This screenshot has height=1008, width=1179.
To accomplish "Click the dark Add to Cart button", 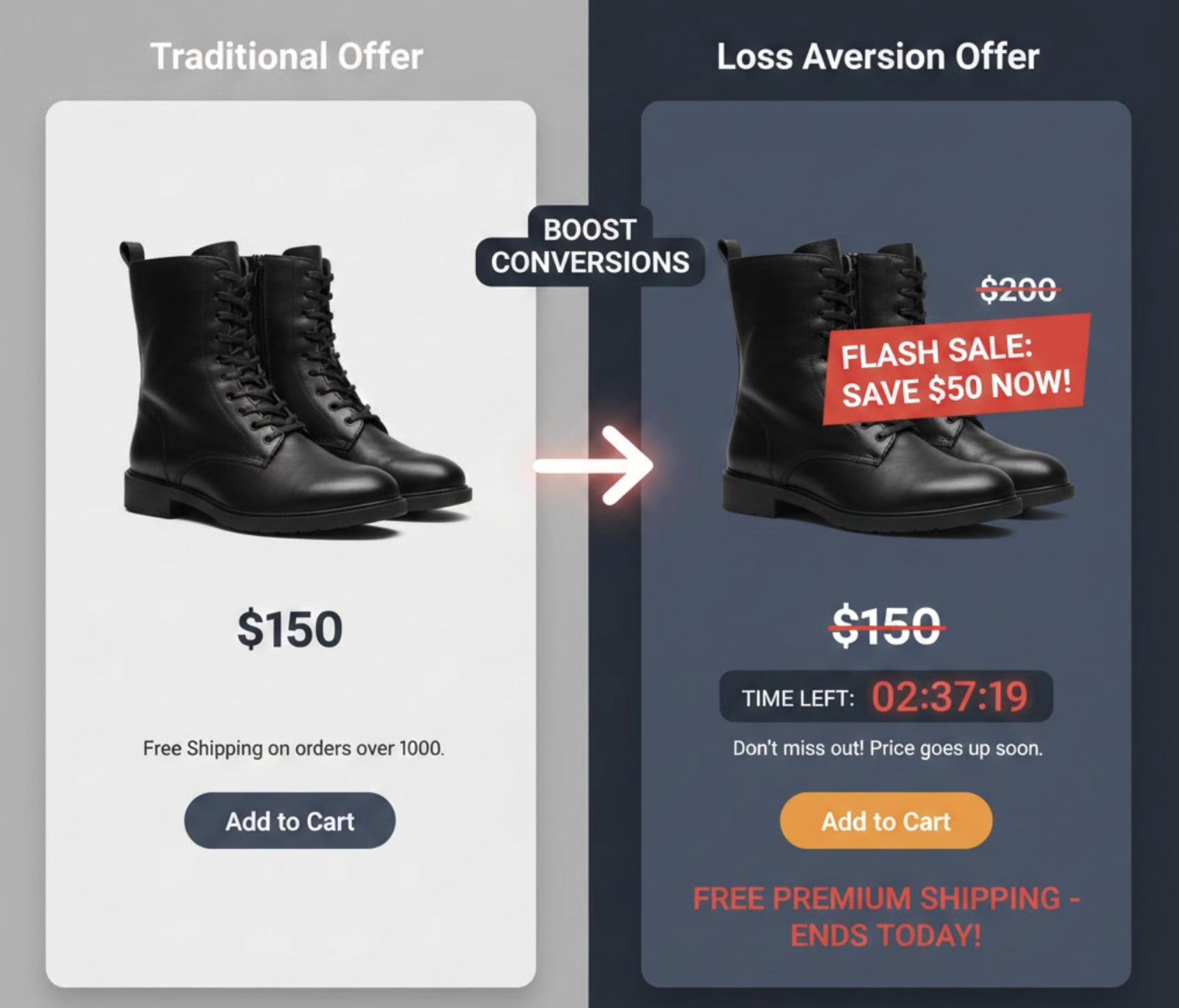I will point(290,821).
